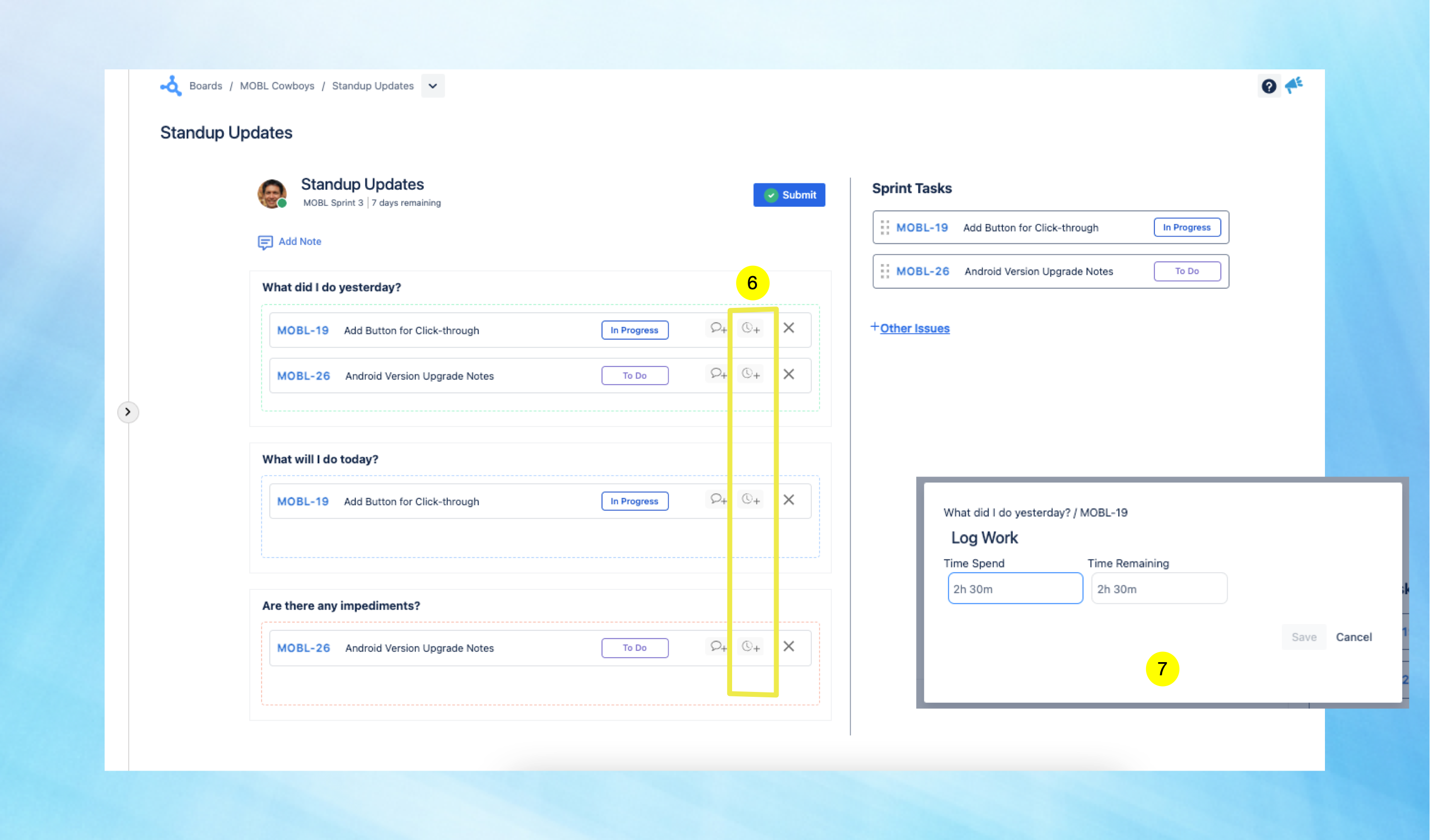Click the add comment icon on MOBL-19 yesterday
The width and height of the screenshot is (1430, 840).
coord(718,328)
